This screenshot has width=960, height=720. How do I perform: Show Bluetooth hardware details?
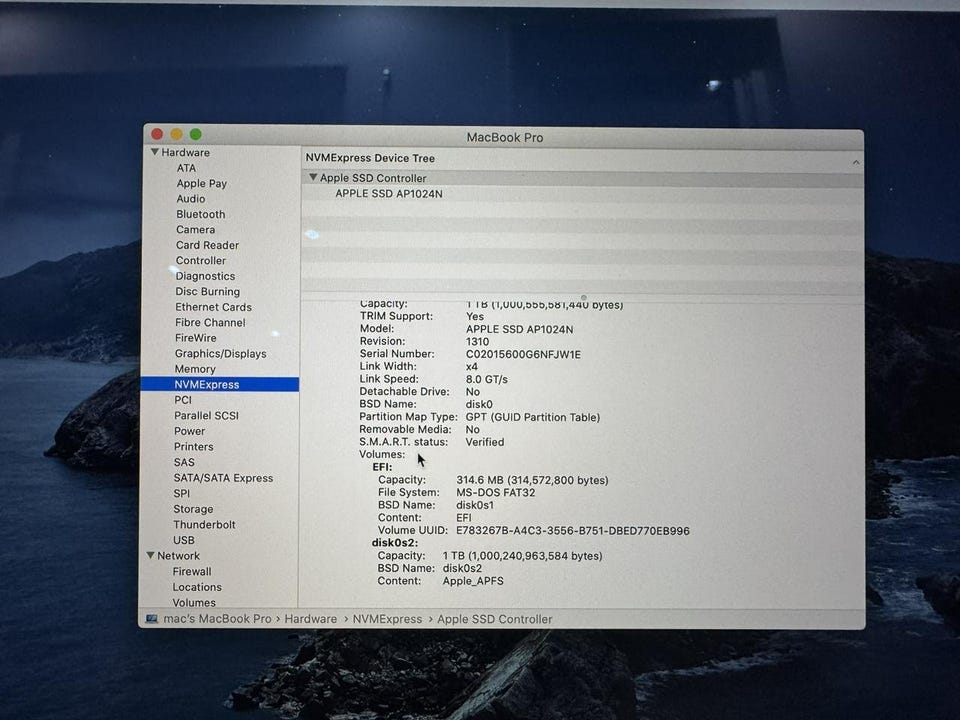[201, 214]
